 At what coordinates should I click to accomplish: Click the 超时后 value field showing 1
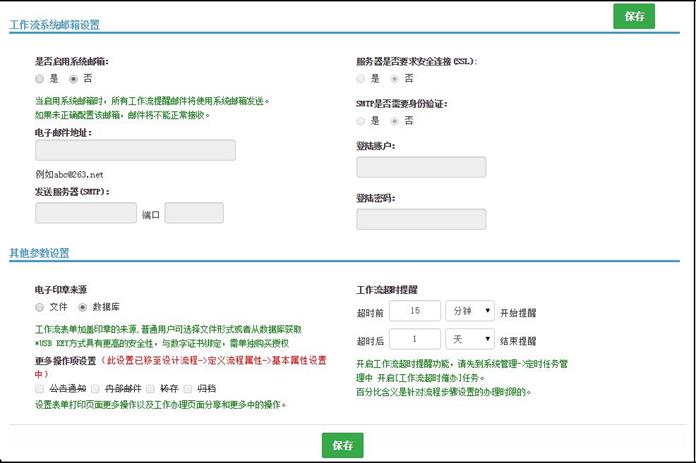click(x=415, y=339)
